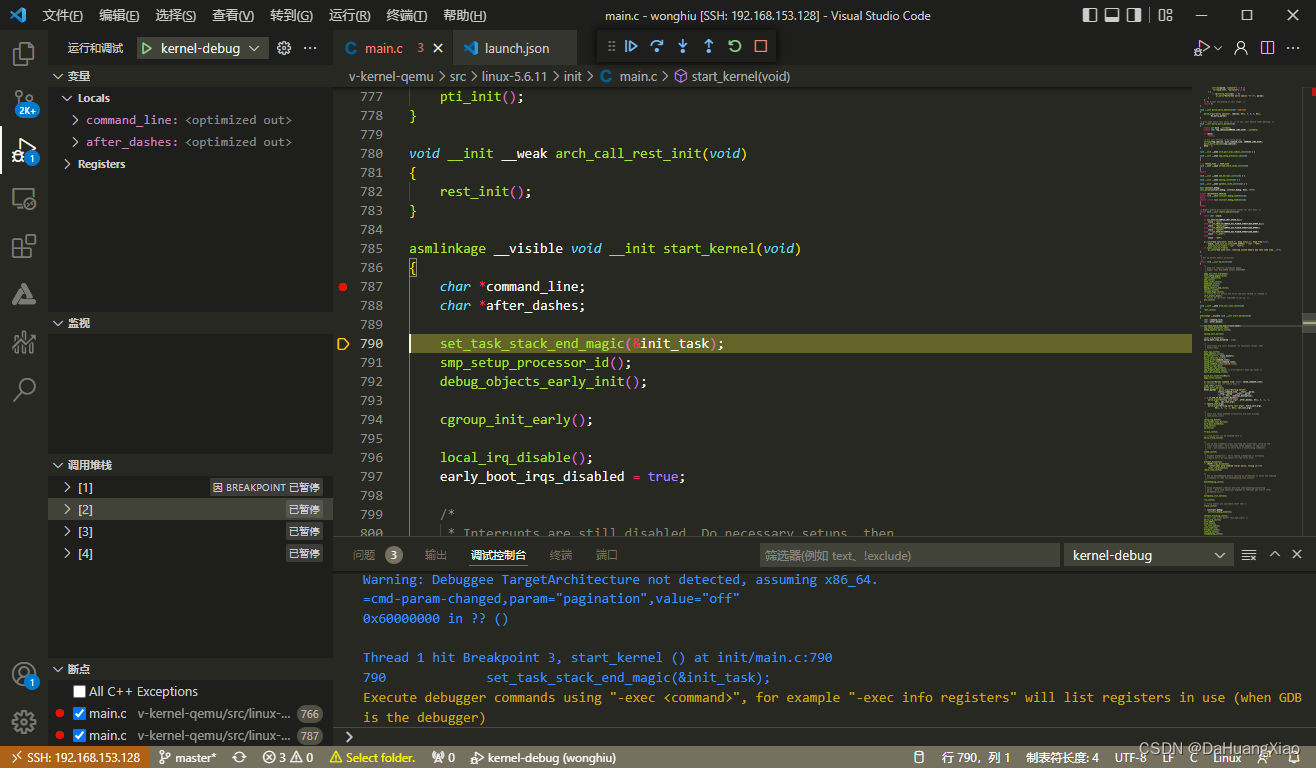
Task: Open more actions in Run and Debug header
Action: pyautogui.click(x=310, y=48)
